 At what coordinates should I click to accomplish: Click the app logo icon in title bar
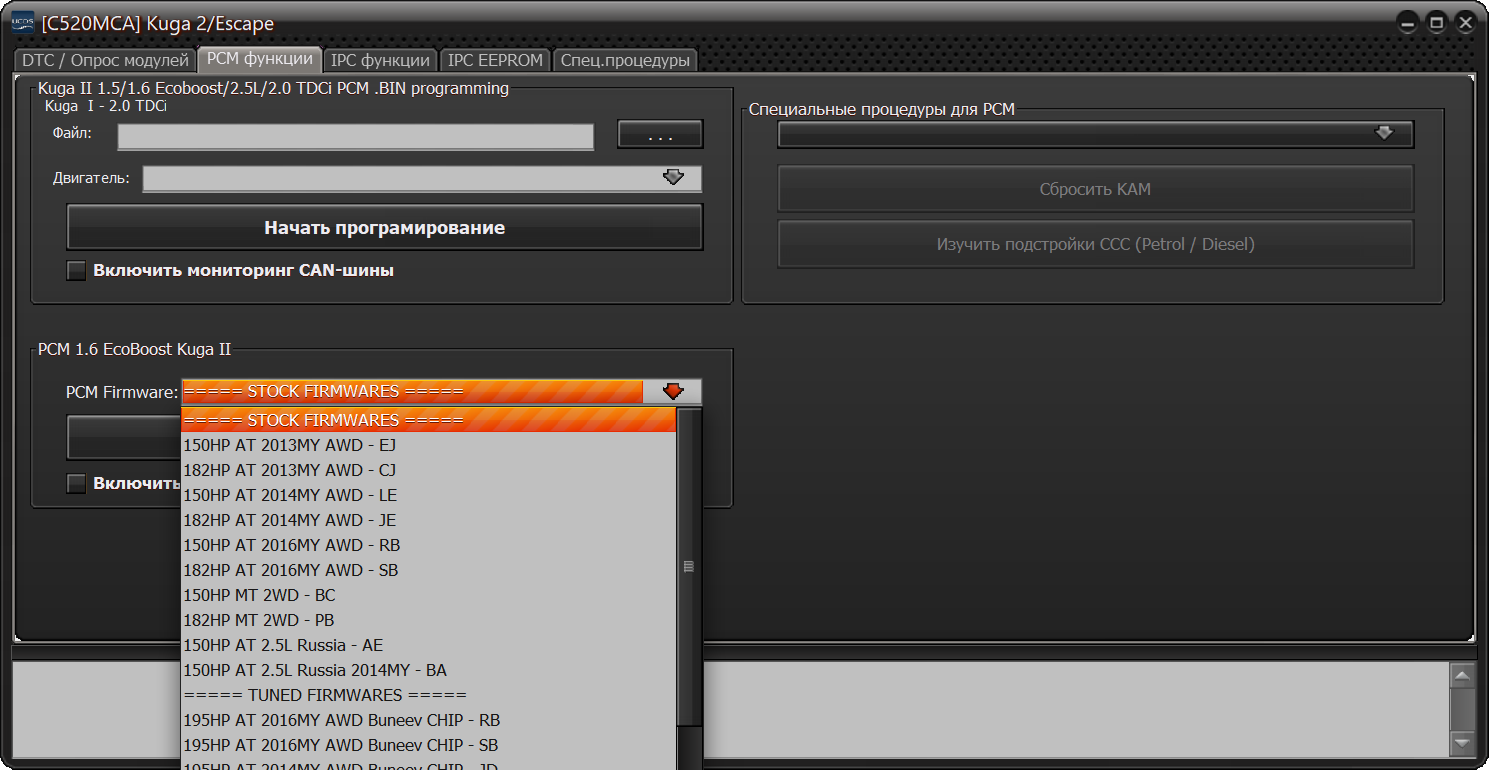22,22
